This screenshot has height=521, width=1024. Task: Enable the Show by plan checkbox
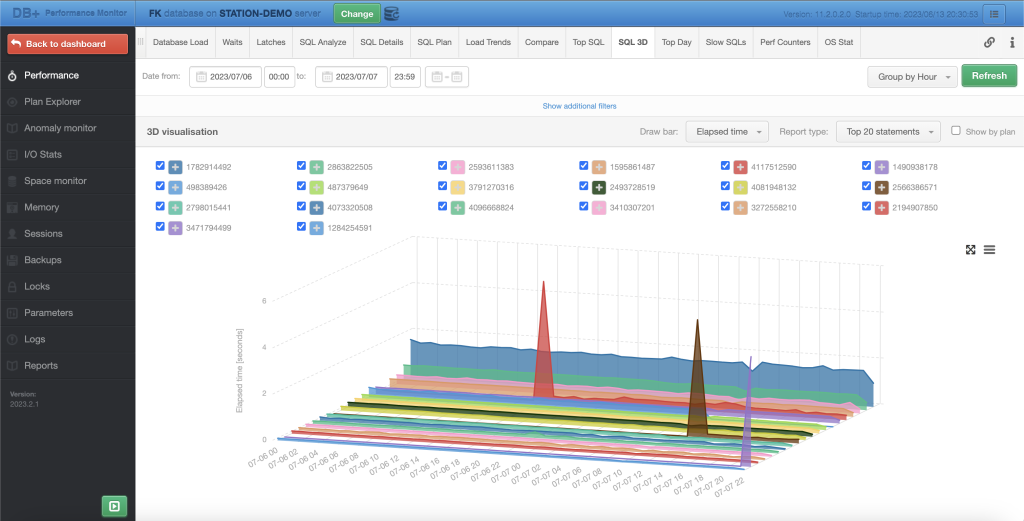955,131
